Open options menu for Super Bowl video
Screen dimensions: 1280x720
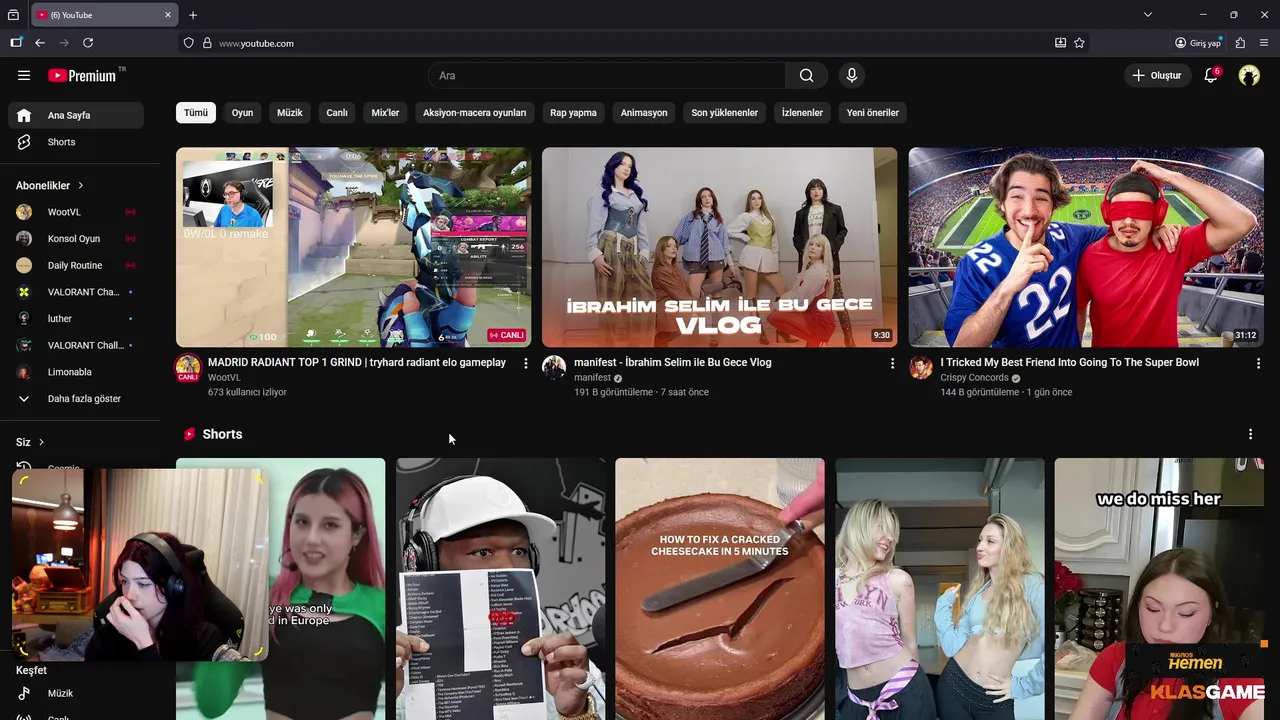tap(1258, 363)
